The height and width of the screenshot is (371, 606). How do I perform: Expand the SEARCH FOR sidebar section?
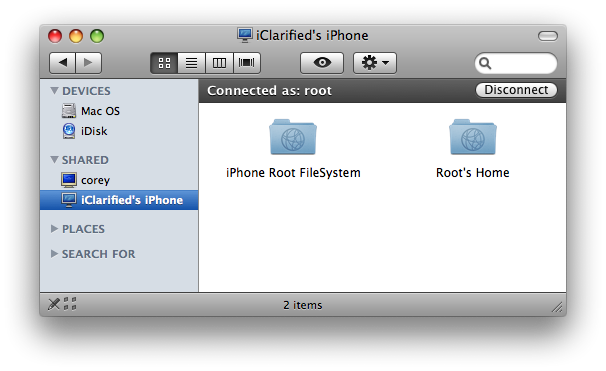(x=54, y=254)
